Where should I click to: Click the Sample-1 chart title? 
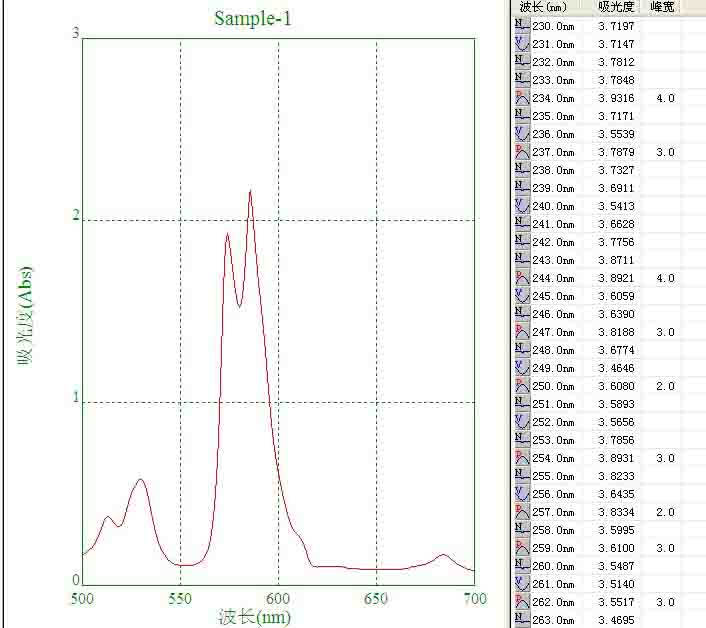[253, 18]
